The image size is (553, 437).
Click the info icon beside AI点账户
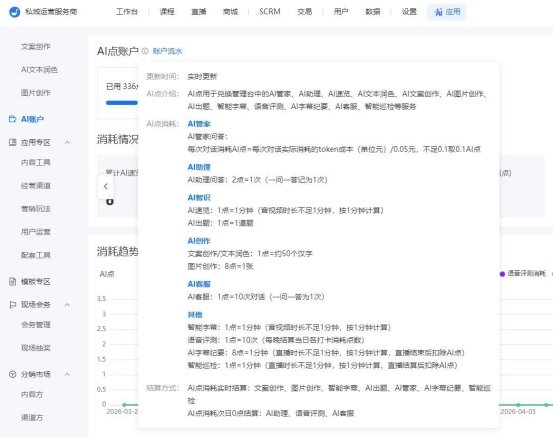click(x=145, y=51)
